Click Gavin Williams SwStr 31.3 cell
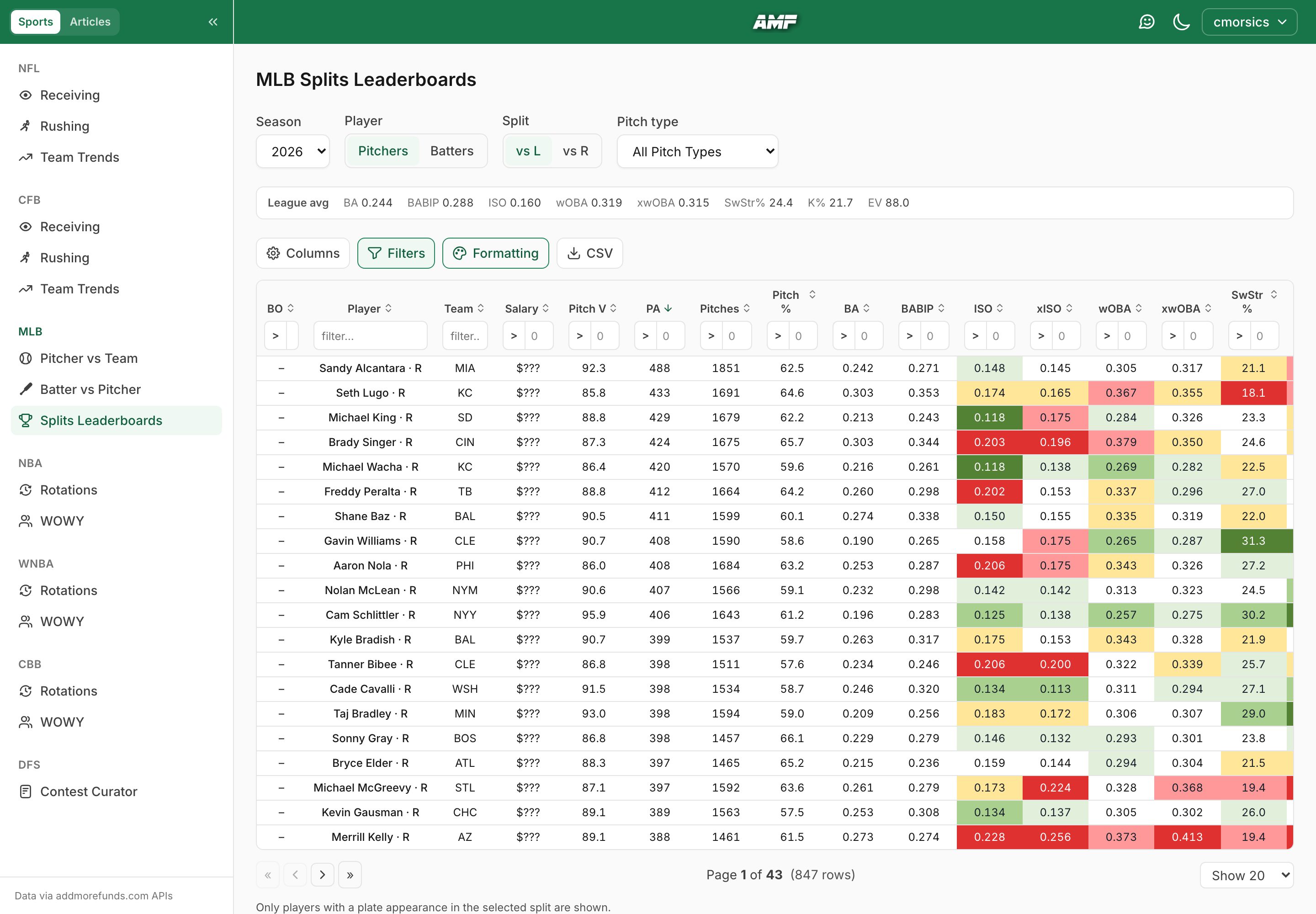The image size is (1316, 914). point(1253,541)
